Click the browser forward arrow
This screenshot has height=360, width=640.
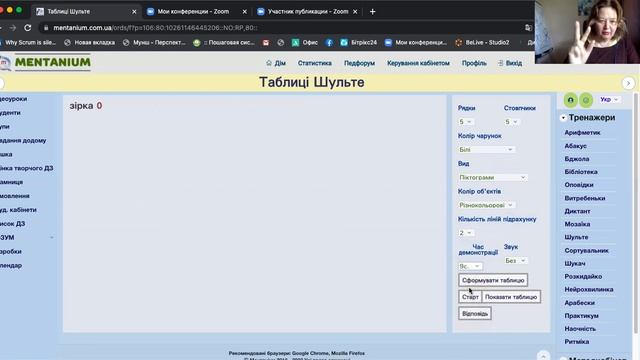[13, 28]
